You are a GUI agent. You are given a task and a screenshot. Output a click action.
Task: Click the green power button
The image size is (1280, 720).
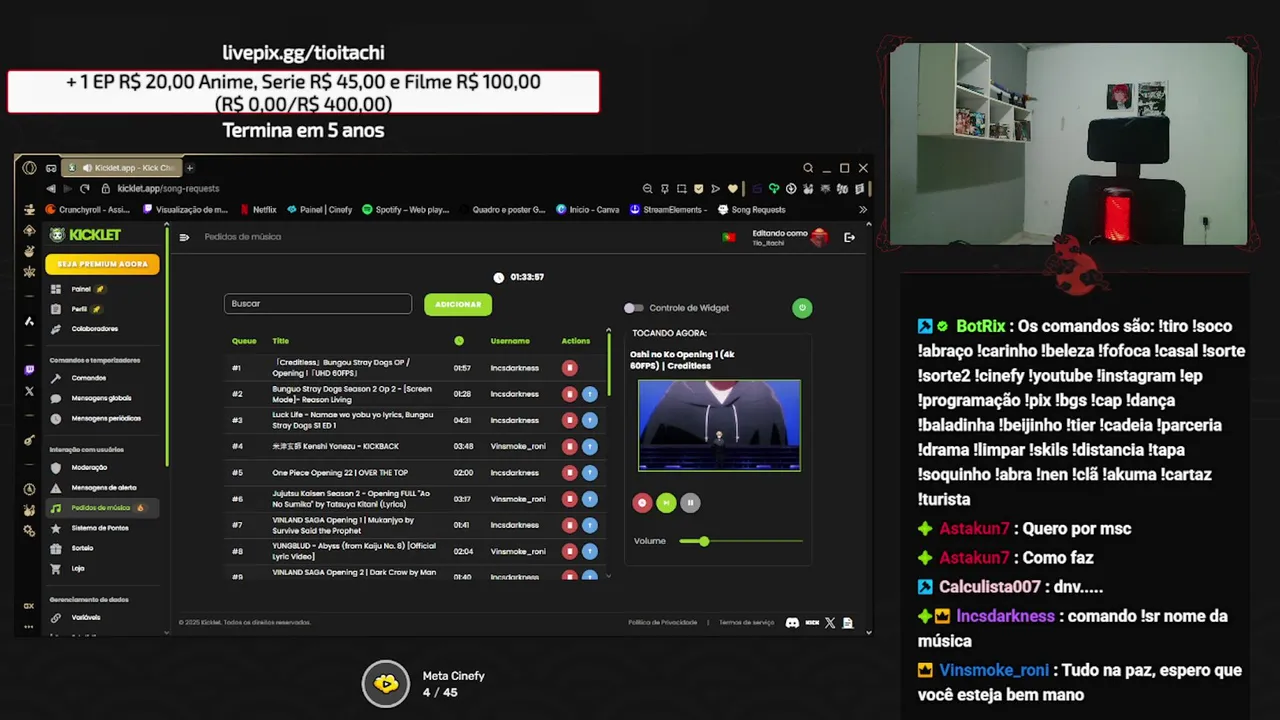pos(802,308)
